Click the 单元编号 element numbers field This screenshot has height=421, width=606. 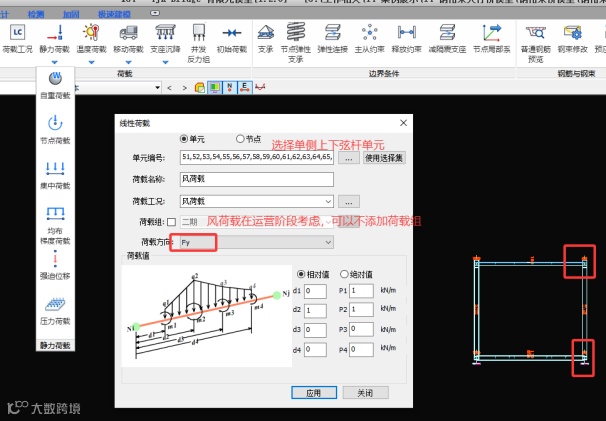[257, 157]
